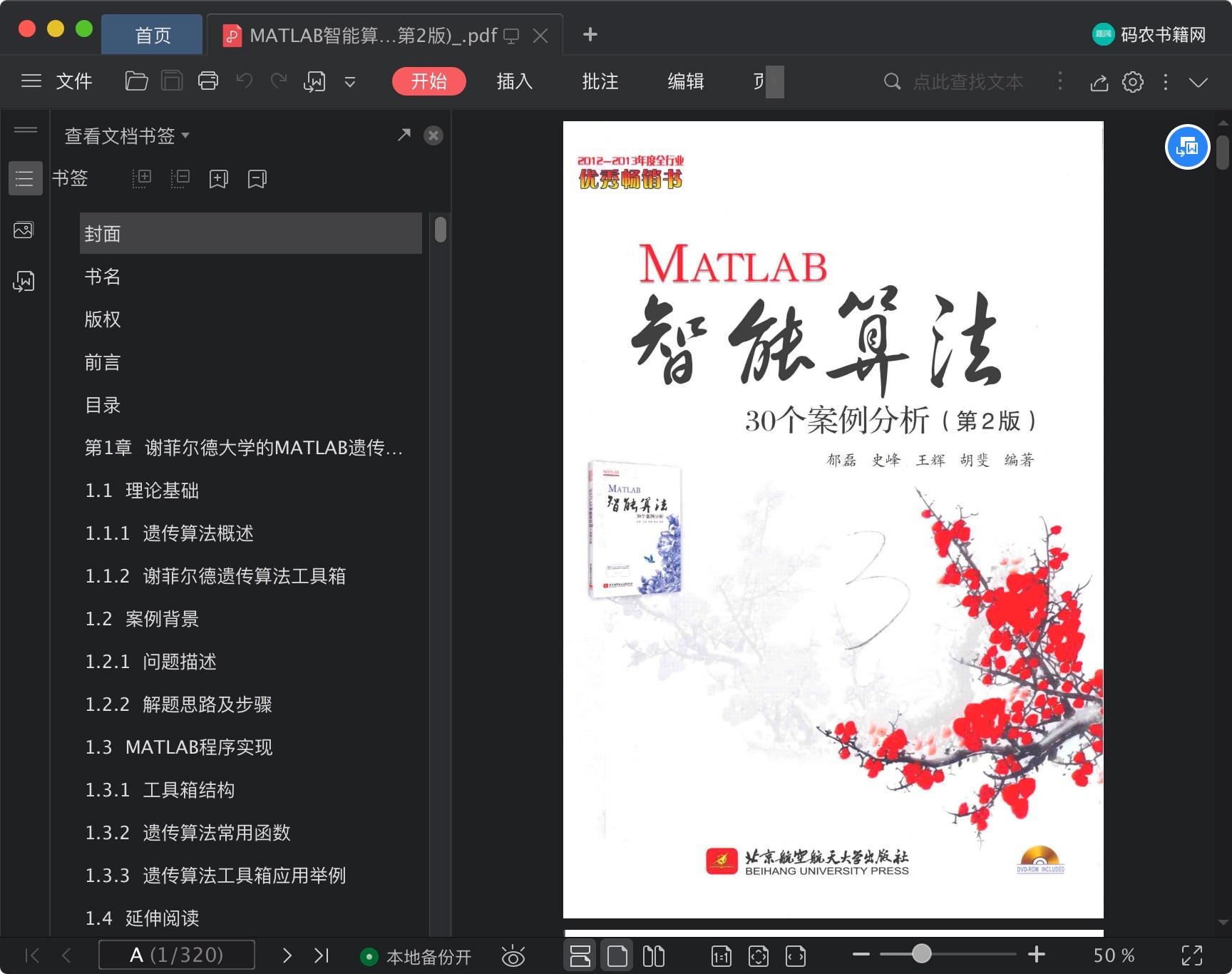
Task: Click the expand all bookmarks icon
Action: click(142, 178)
